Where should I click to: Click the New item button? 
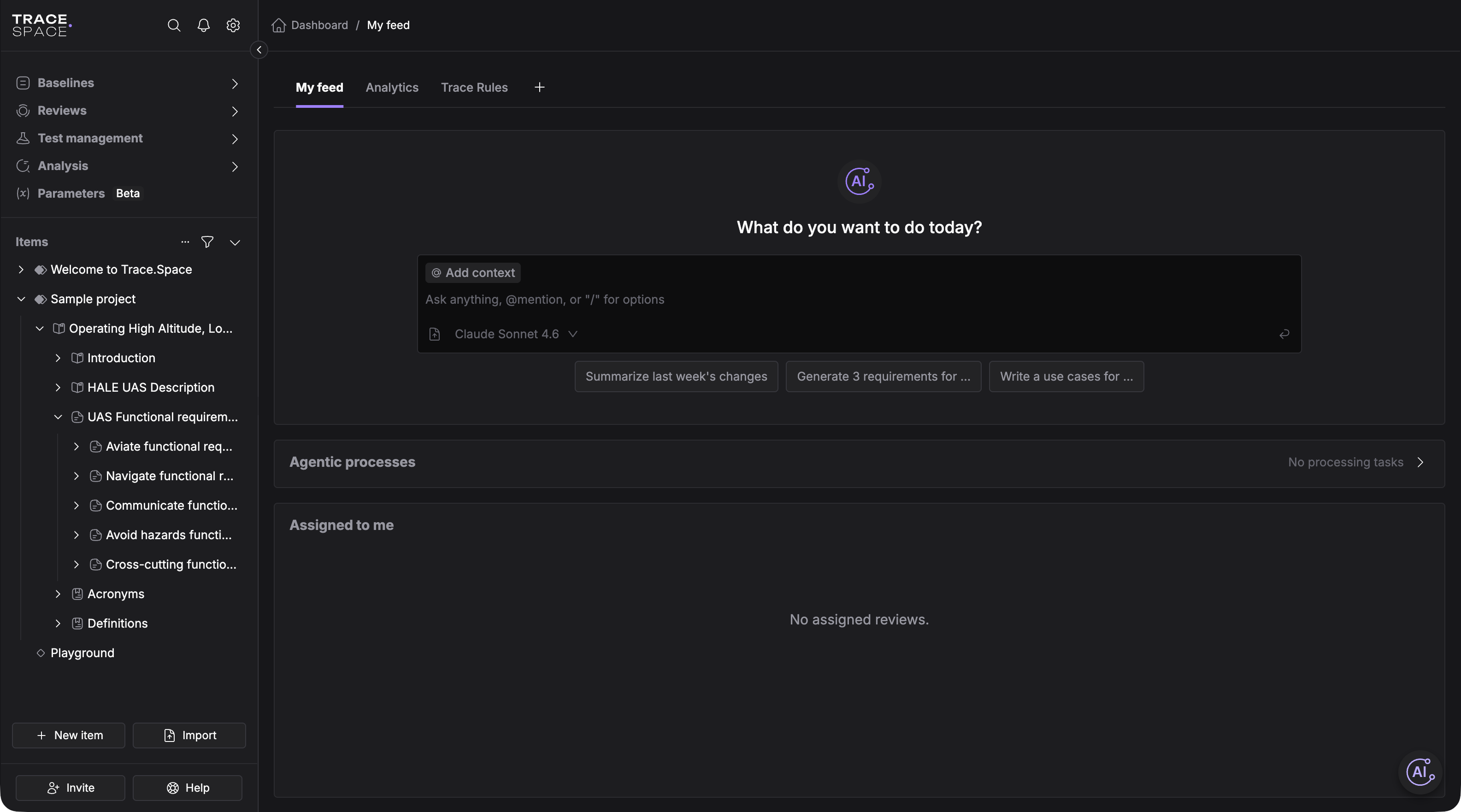coord(69,736)
